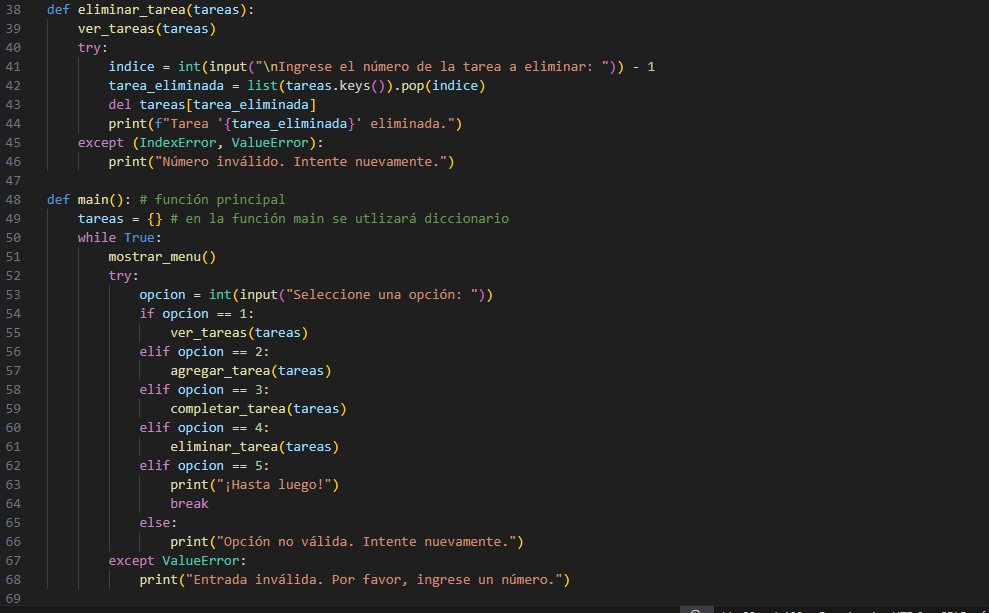Click the 'indice' variable on line 41

[x=131, y=66]
